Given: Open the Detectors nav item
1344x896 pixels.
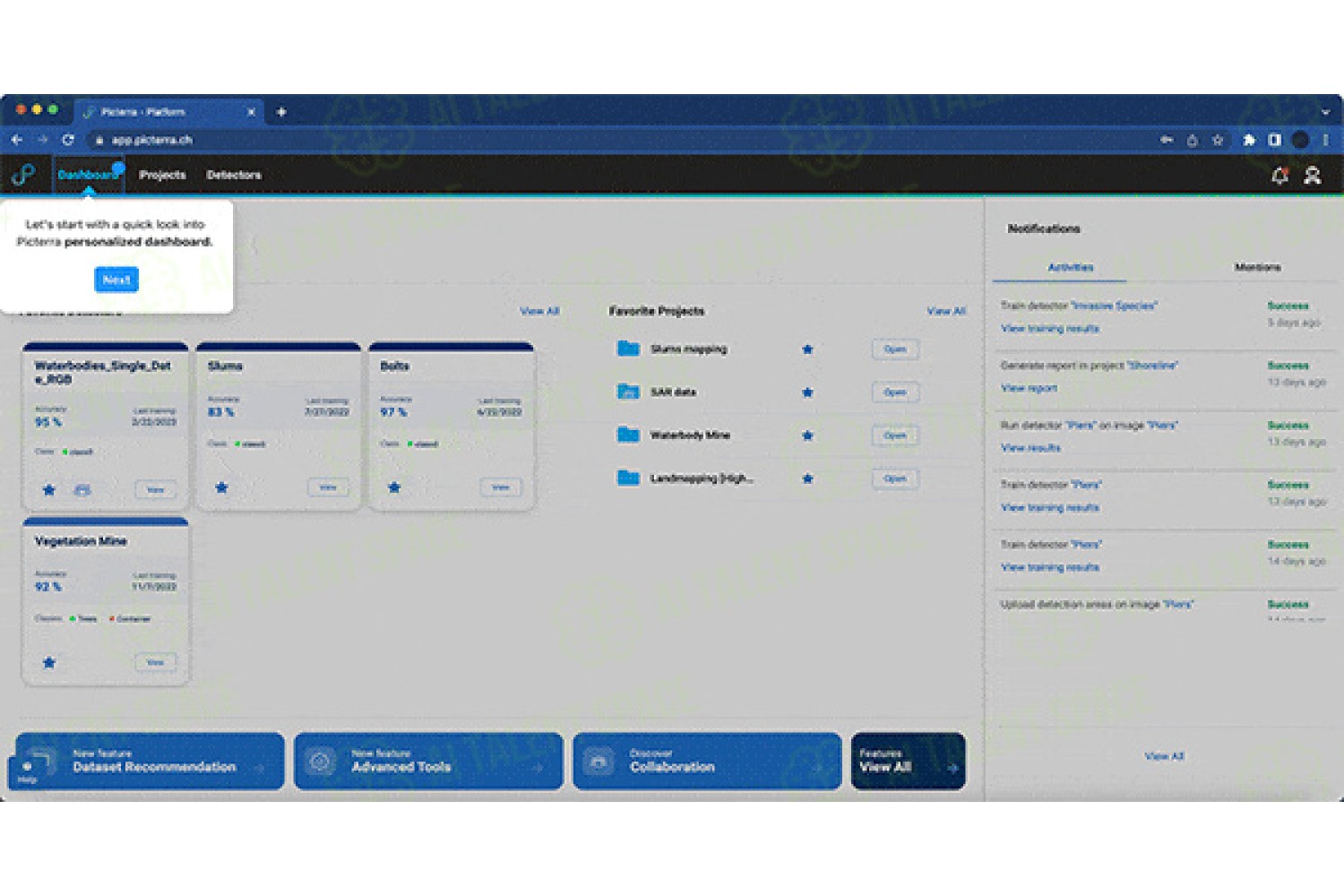Looking at the screenshot, I should (234, 175).
